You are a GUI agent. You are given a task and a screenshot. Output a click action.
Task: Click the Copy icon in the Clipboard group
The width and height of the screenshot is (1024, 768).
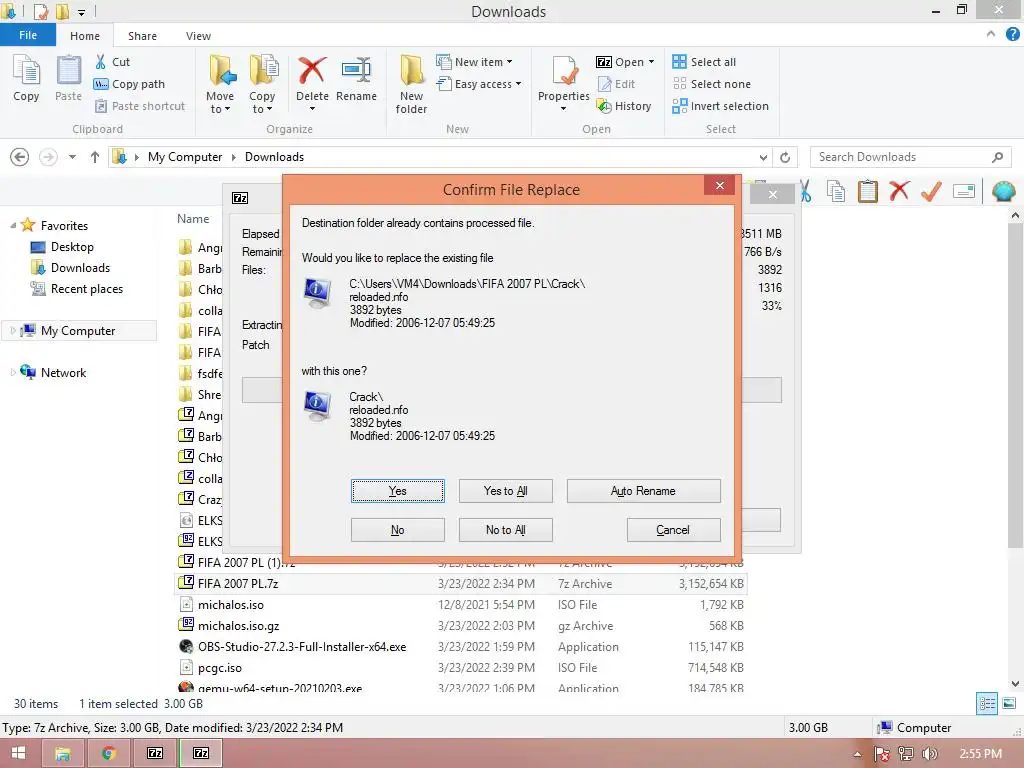26,71
